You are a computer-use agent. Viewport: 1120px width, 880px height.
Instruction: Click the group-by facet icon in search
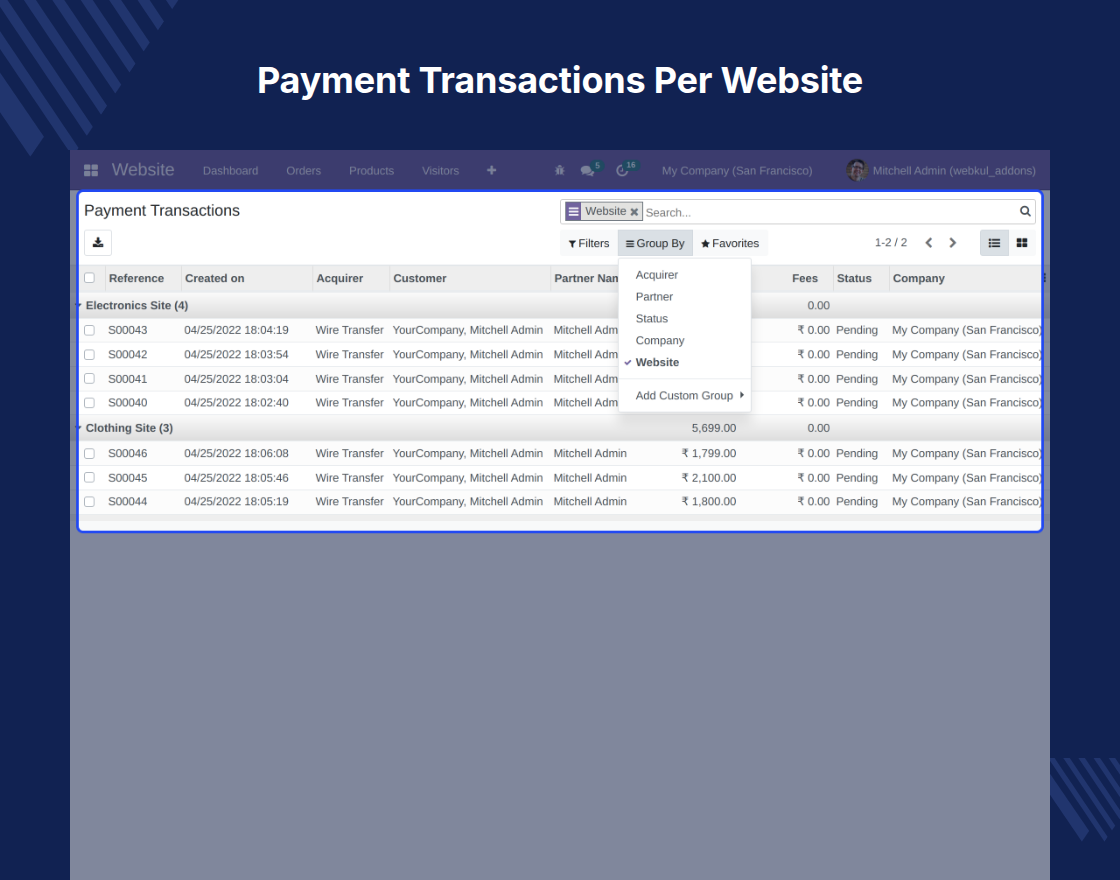click(x=574, y=211)
